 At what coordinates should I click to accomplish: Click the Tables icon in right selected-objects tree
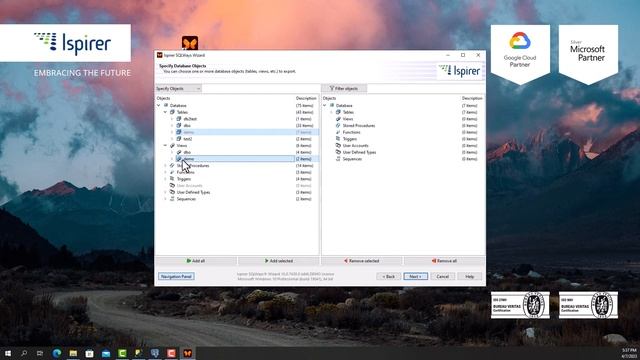click(x=338, y=112)
